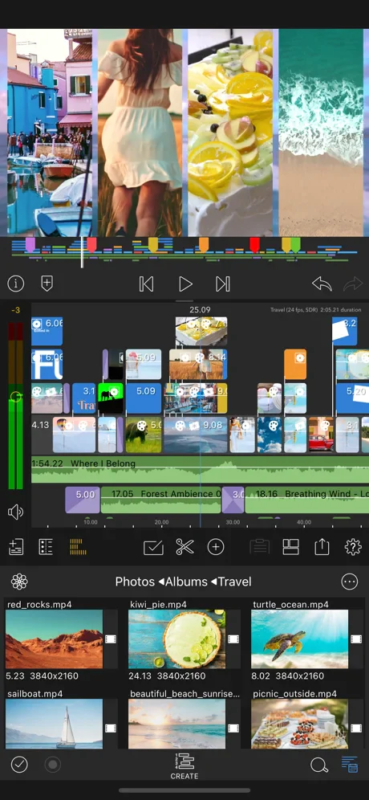Click the add clip plus circle icon
The width and height of the screenshot is (369, 800).
point(215,547)
